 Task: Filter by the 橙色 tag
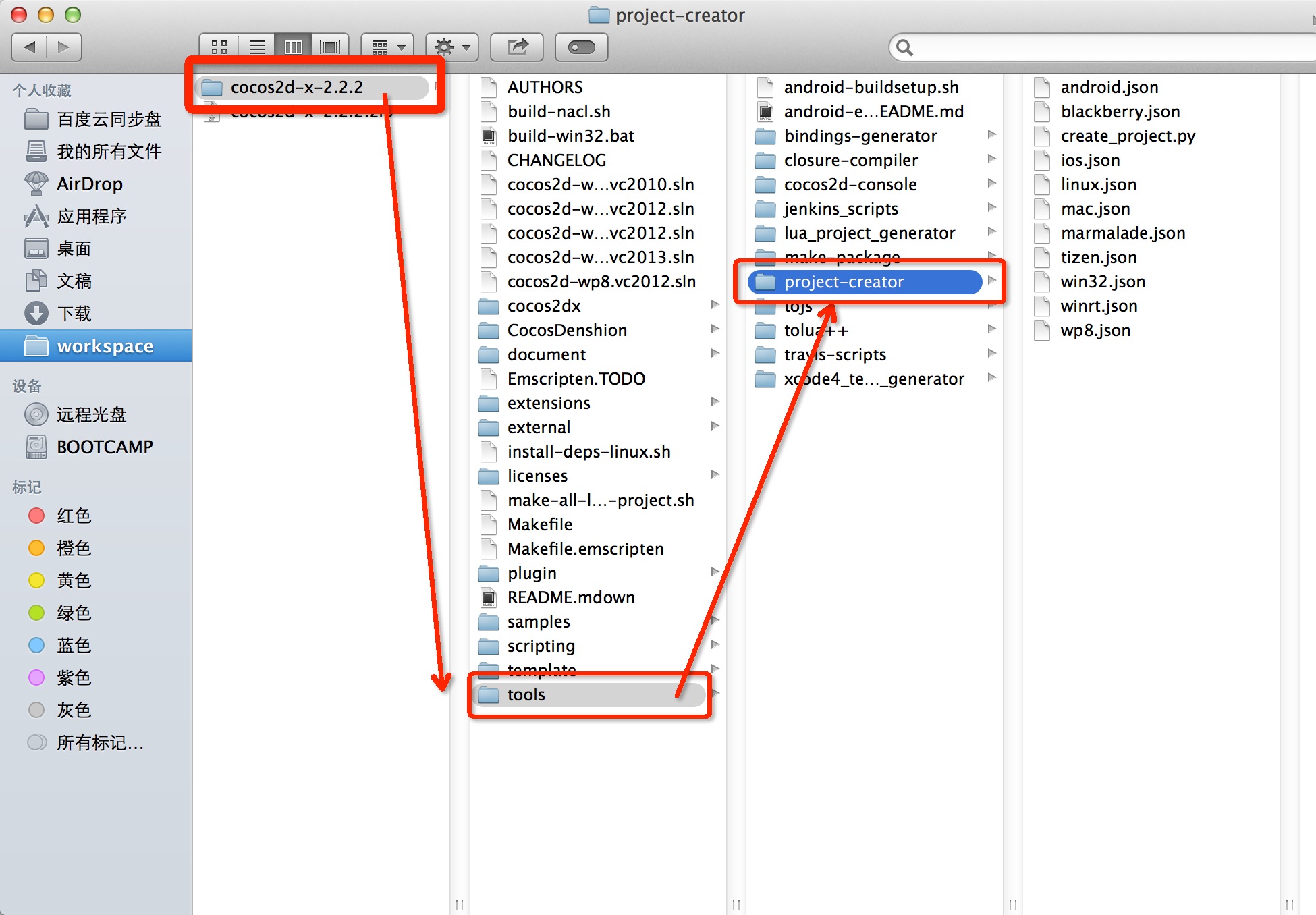[x=96, y=549]
